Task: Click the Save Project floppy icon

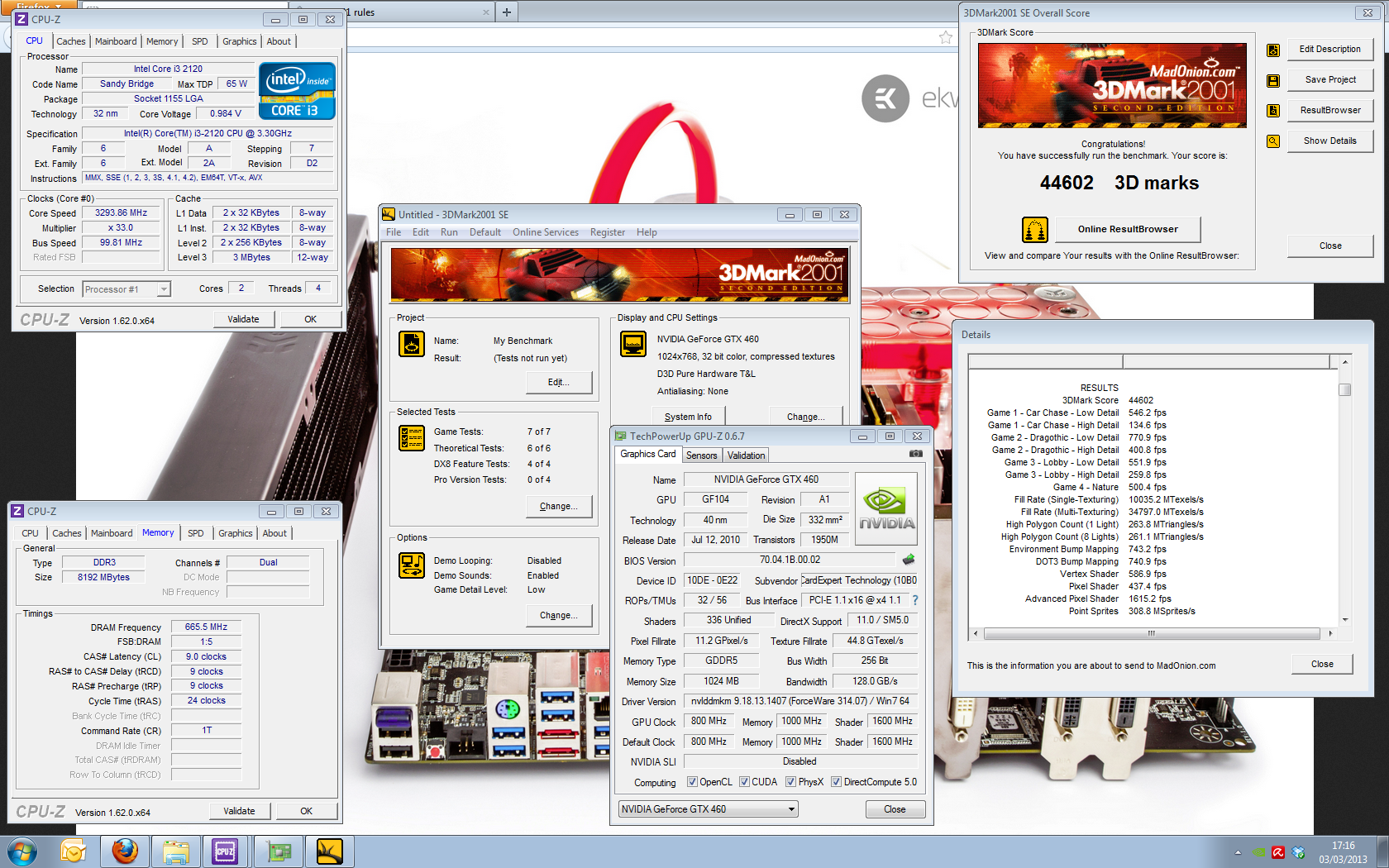Action: (x=1273, y=81)
